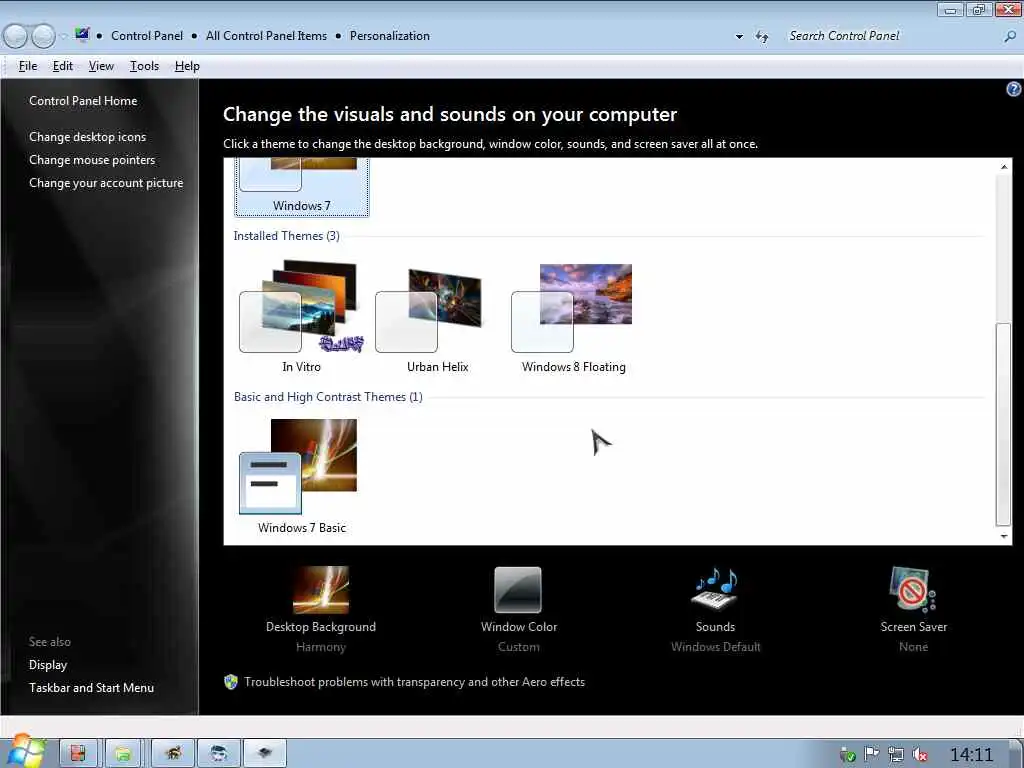Click the refresh address bar icon
Viewport: 1024px width, 768px height.
coord(761,37)
